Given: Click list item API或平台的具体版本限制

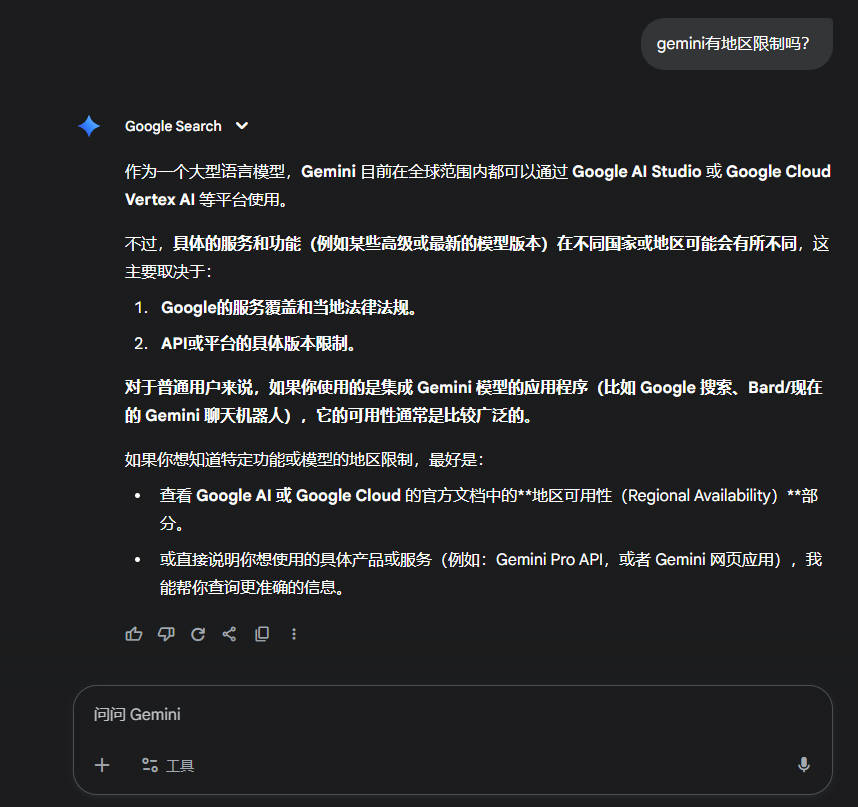Looking at the screenshot, I should click(x=259, y=343).
